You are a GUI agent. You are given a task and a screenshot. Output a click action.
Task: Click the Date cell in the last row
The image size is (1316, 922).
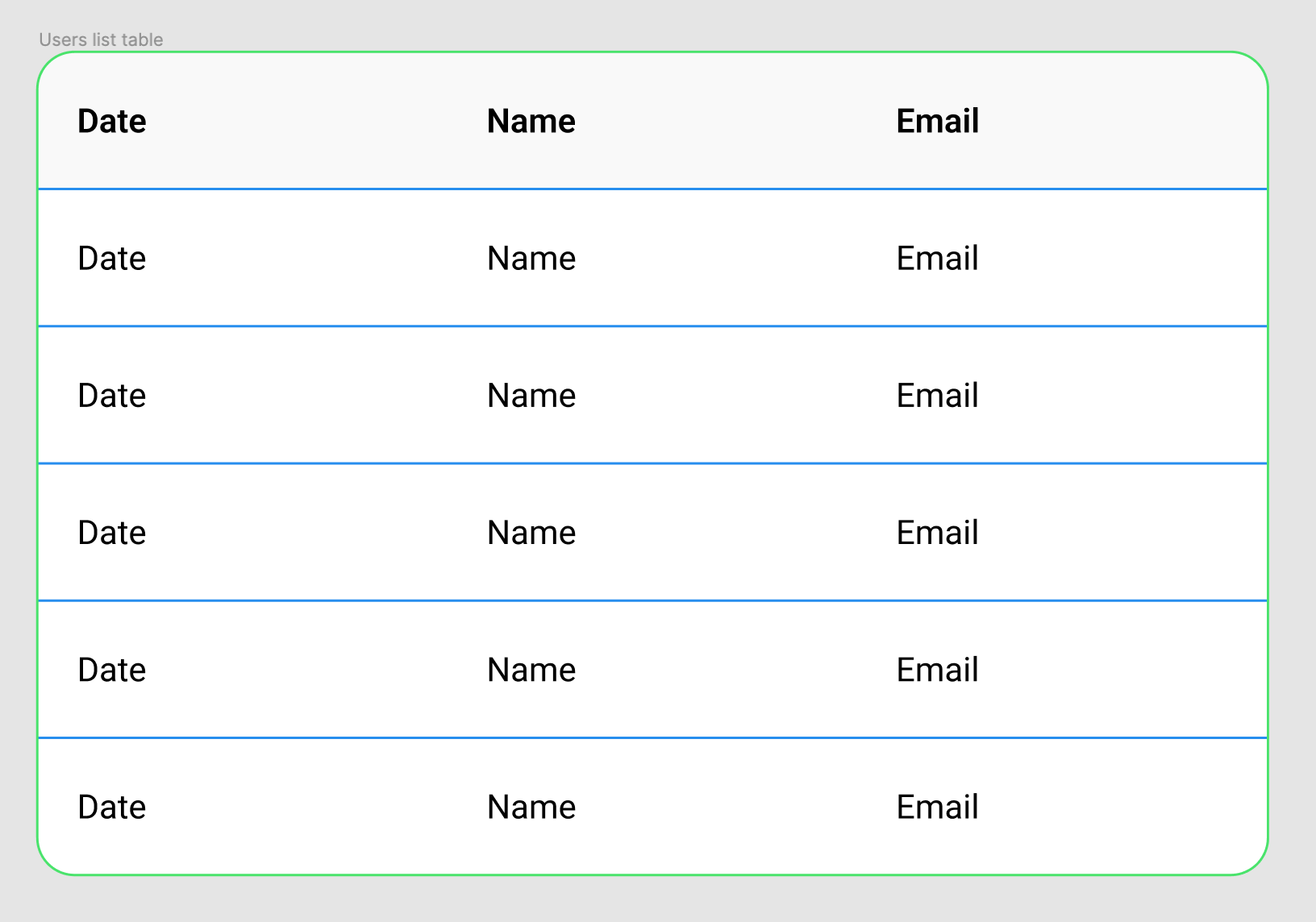[x=111, y=807]
